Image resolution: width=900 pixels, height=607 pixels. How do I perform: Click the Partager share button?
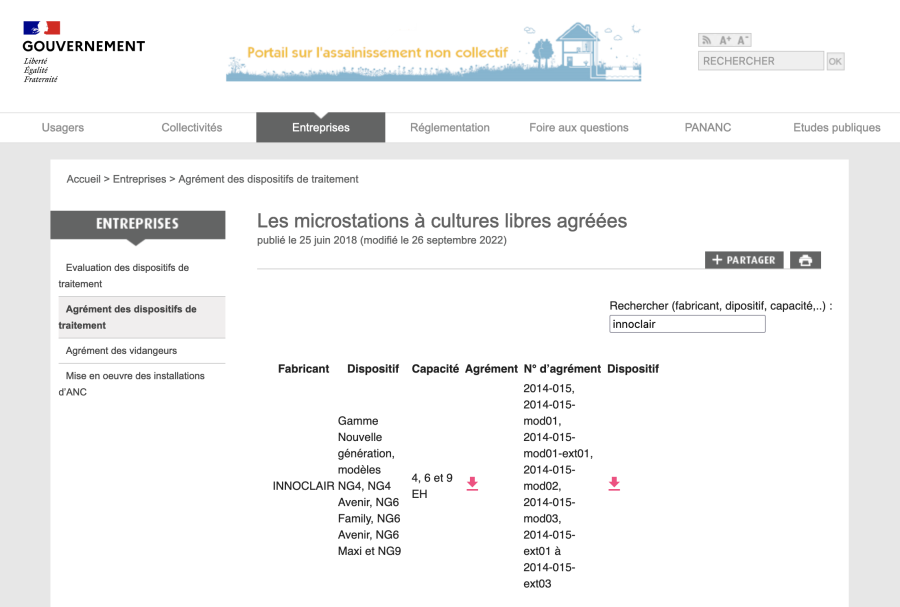[x=744, y=260]
